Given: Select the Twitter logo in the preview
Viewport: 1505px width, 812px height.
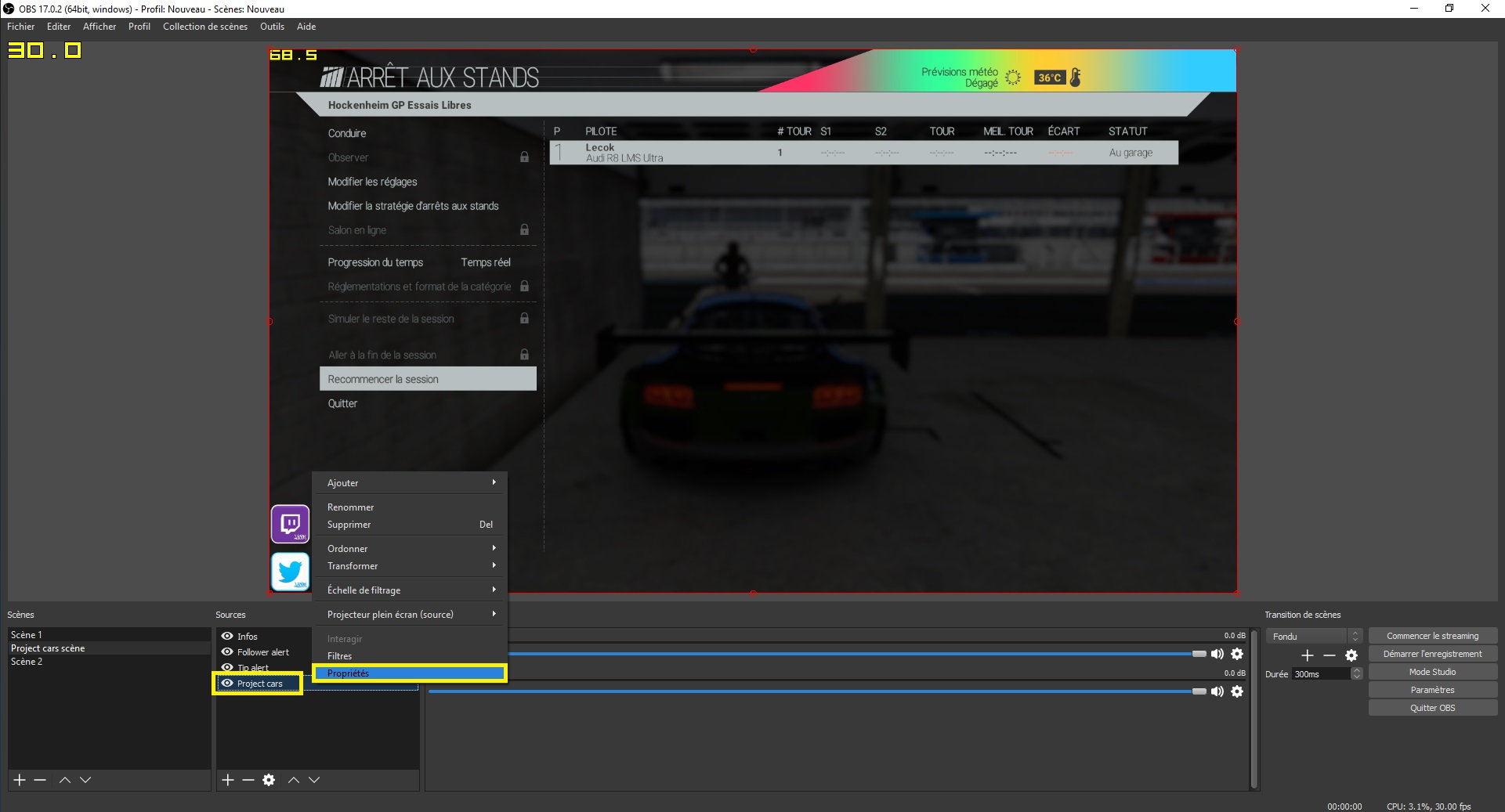Looking at the screenshot, I should [291, 572].
